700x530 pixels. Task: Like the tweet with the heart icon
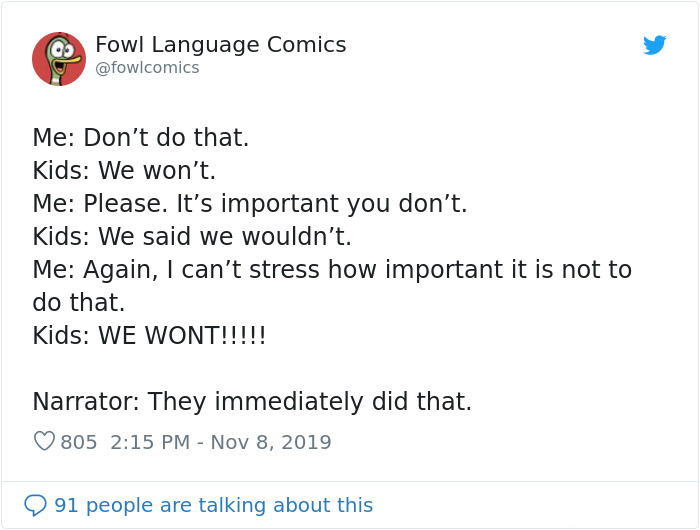coord(44,441)
